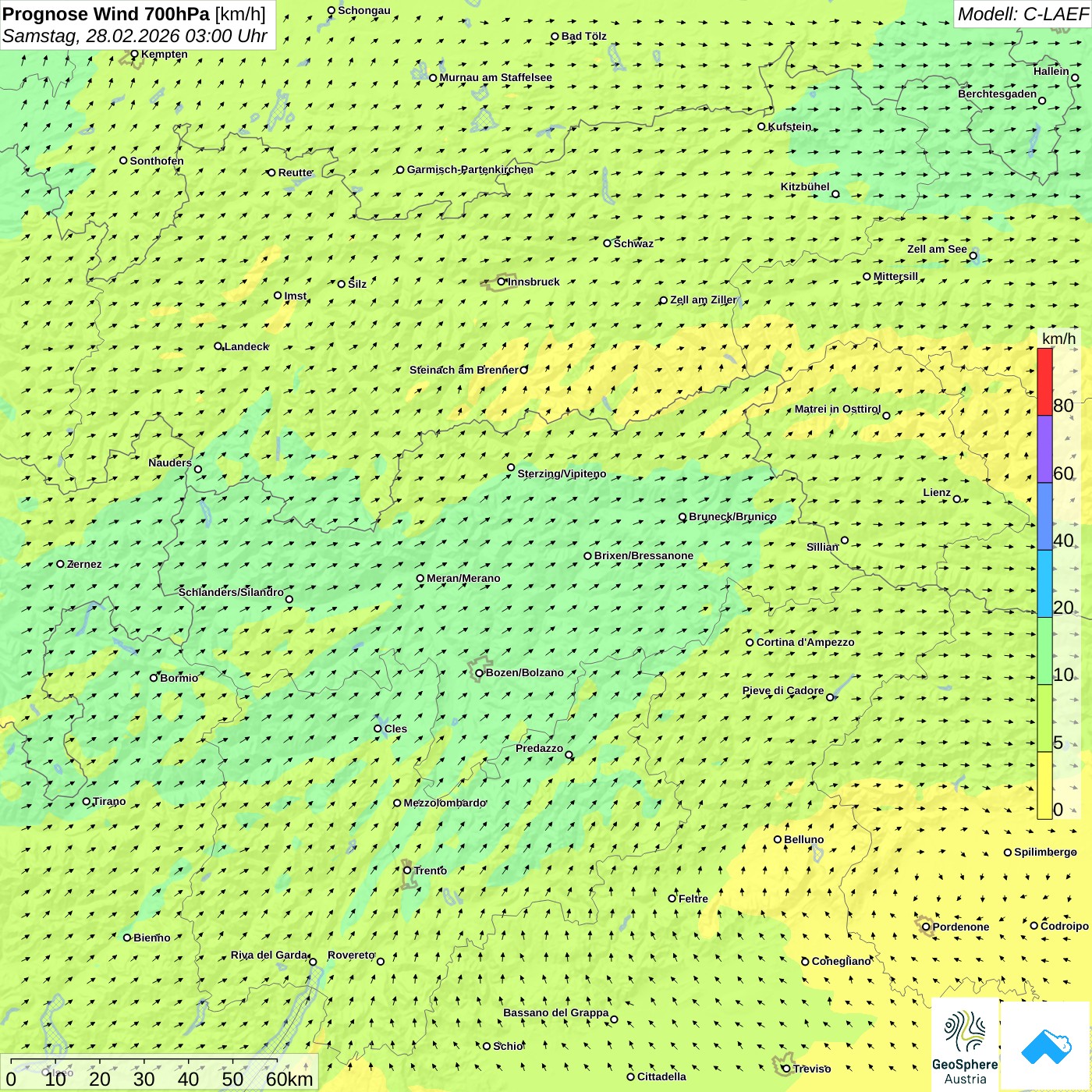Click the 'Conegliano' label

842,961
